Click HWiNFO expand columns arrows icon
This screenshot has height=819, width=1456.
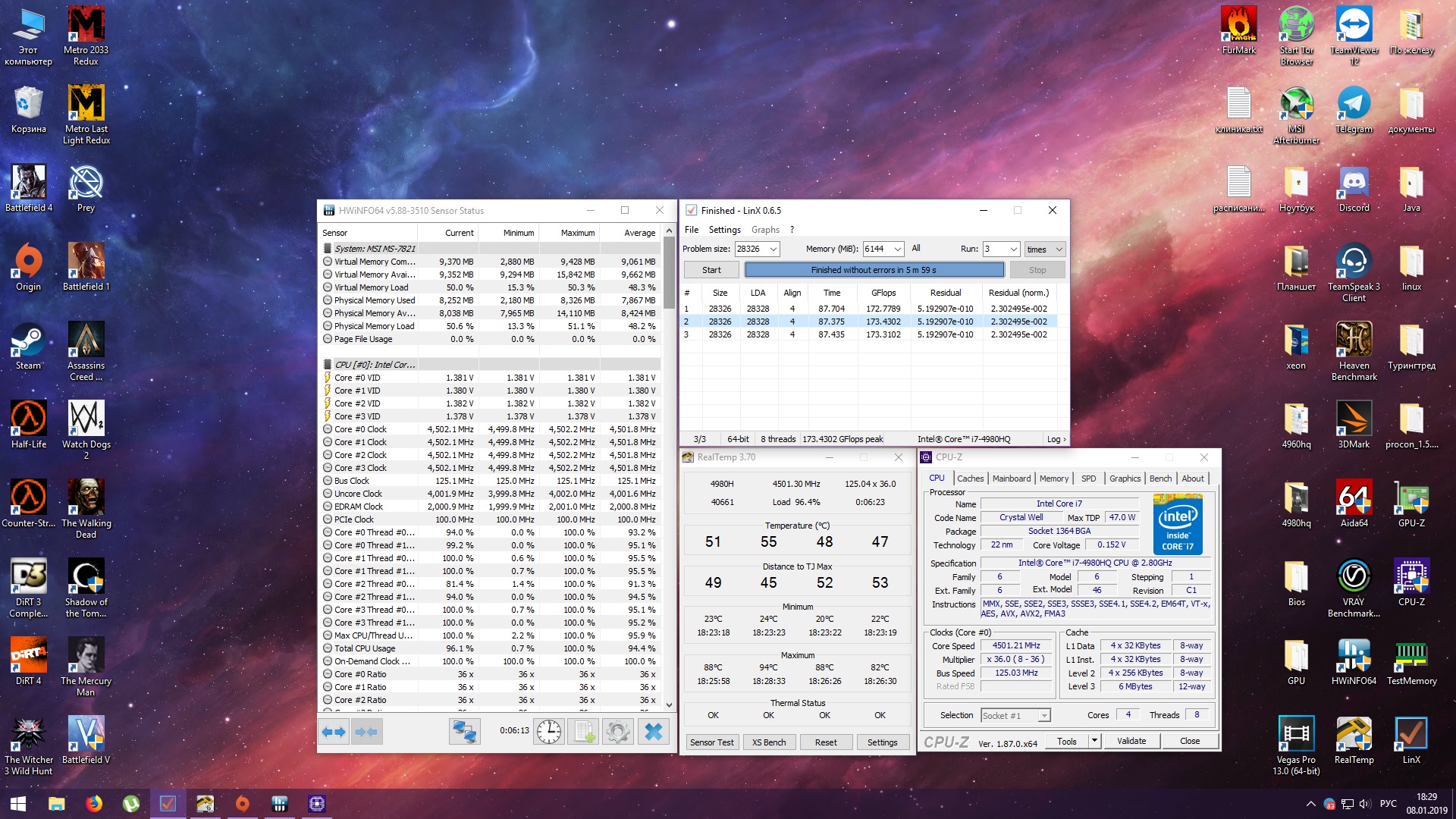coord(334,732)
